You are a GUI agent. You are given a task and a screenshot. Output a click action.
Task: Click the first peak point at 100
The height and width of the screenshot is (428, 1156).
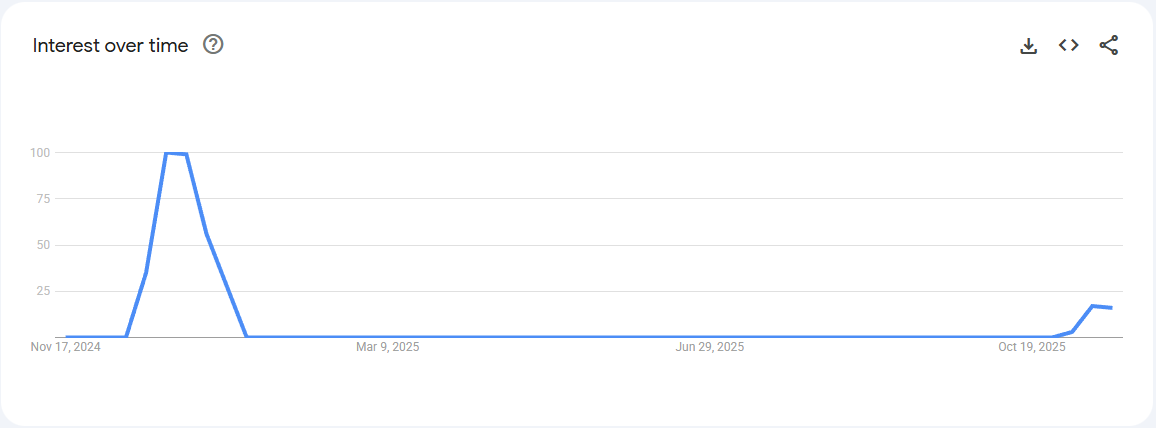click(x=166, y=153)
